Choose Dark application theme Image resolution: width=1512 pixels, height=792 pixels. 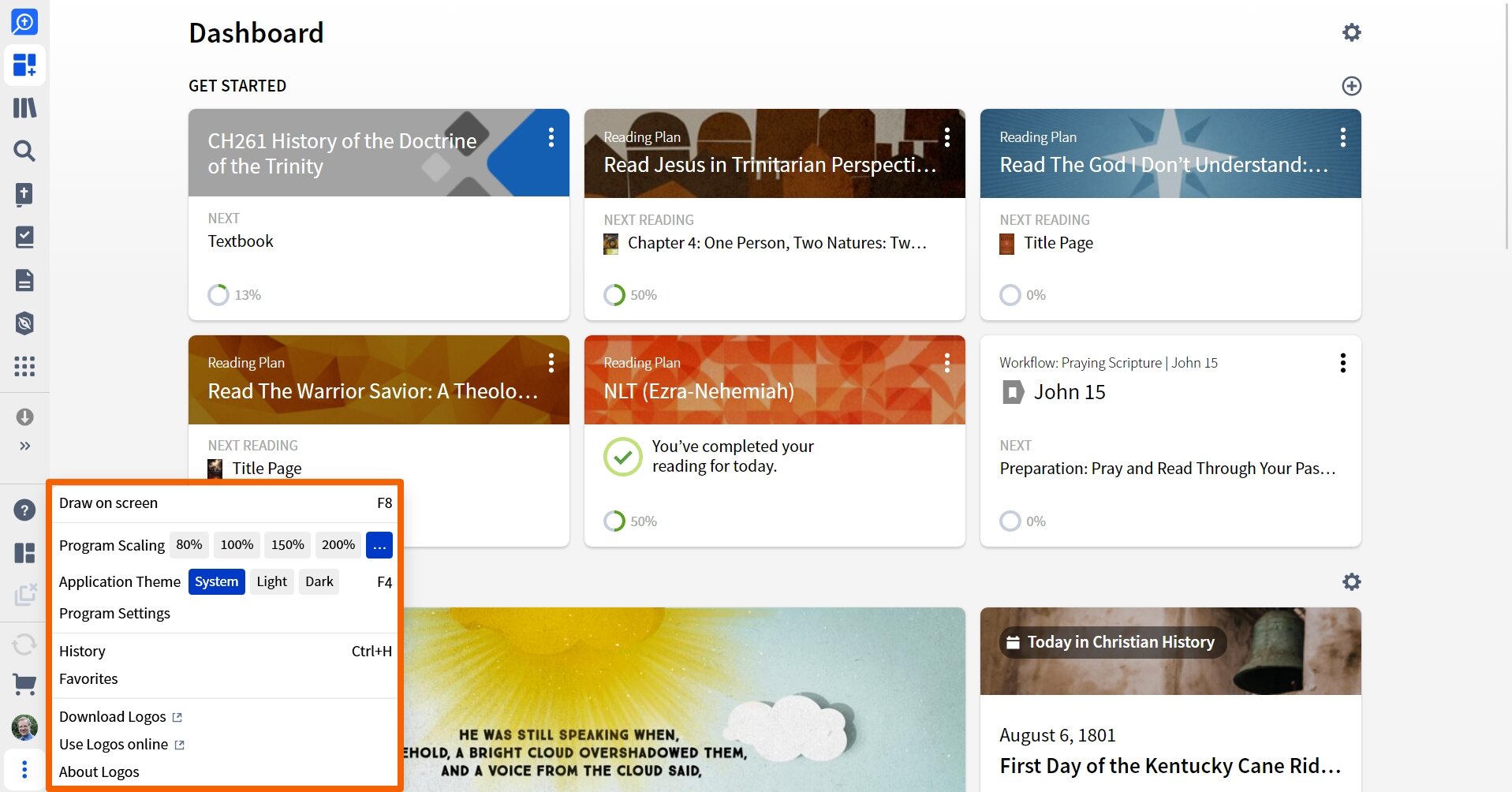(x=319, y=582)
